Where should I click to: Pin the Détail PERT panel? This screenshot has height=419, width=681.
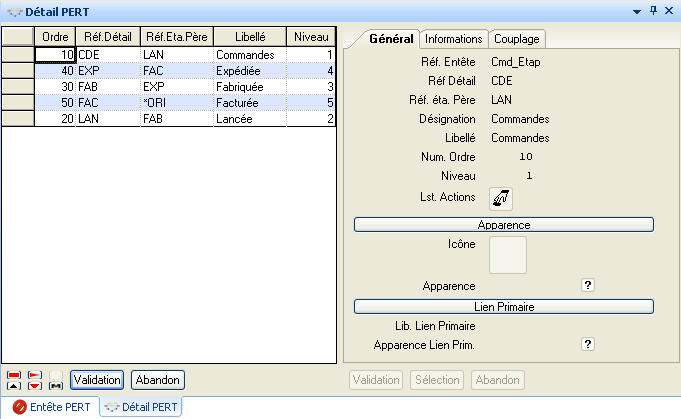[x=654, y=10]
